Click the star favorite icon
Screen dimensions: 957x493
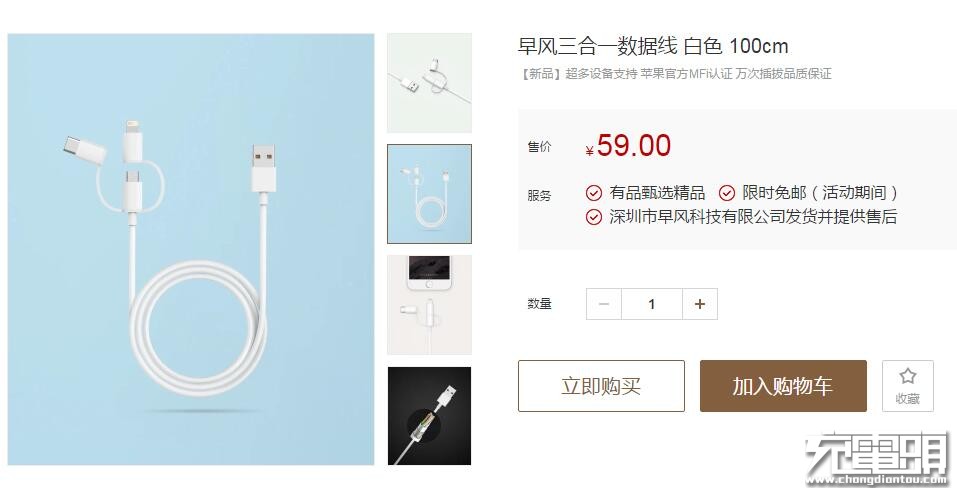point(908,376)
